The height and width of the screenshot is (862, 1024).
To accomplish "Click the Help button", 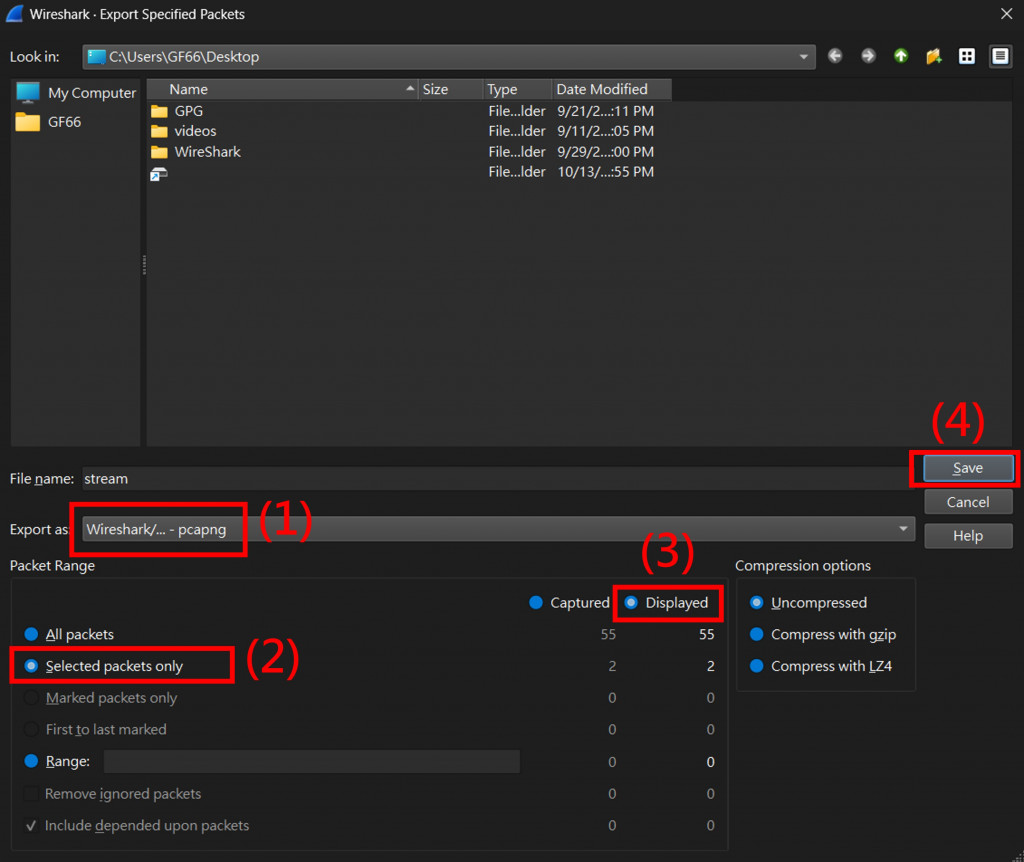I will (968, 535).
